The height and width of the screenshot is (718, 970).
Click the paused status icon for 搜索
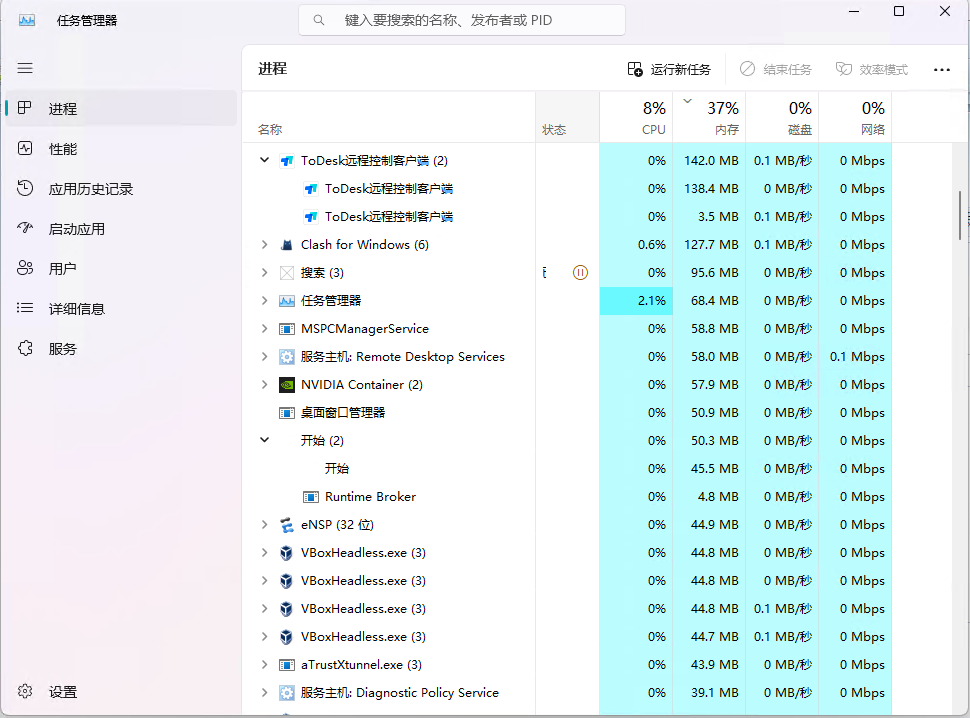(580, 273)
